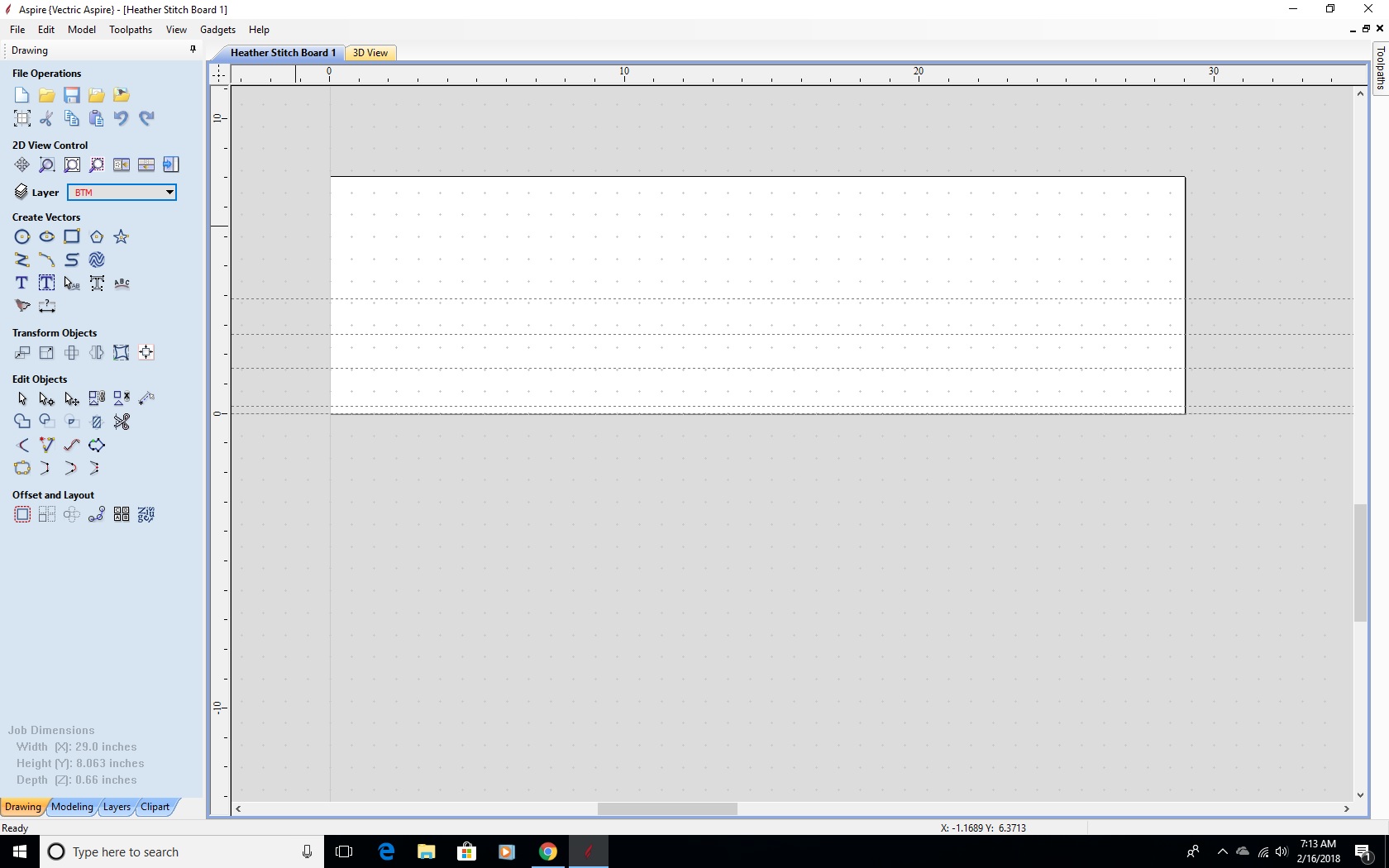The image size is (1389, 868).
Task: Open the Job Setup icon in File Operations
Action: (x=22, y=118)
